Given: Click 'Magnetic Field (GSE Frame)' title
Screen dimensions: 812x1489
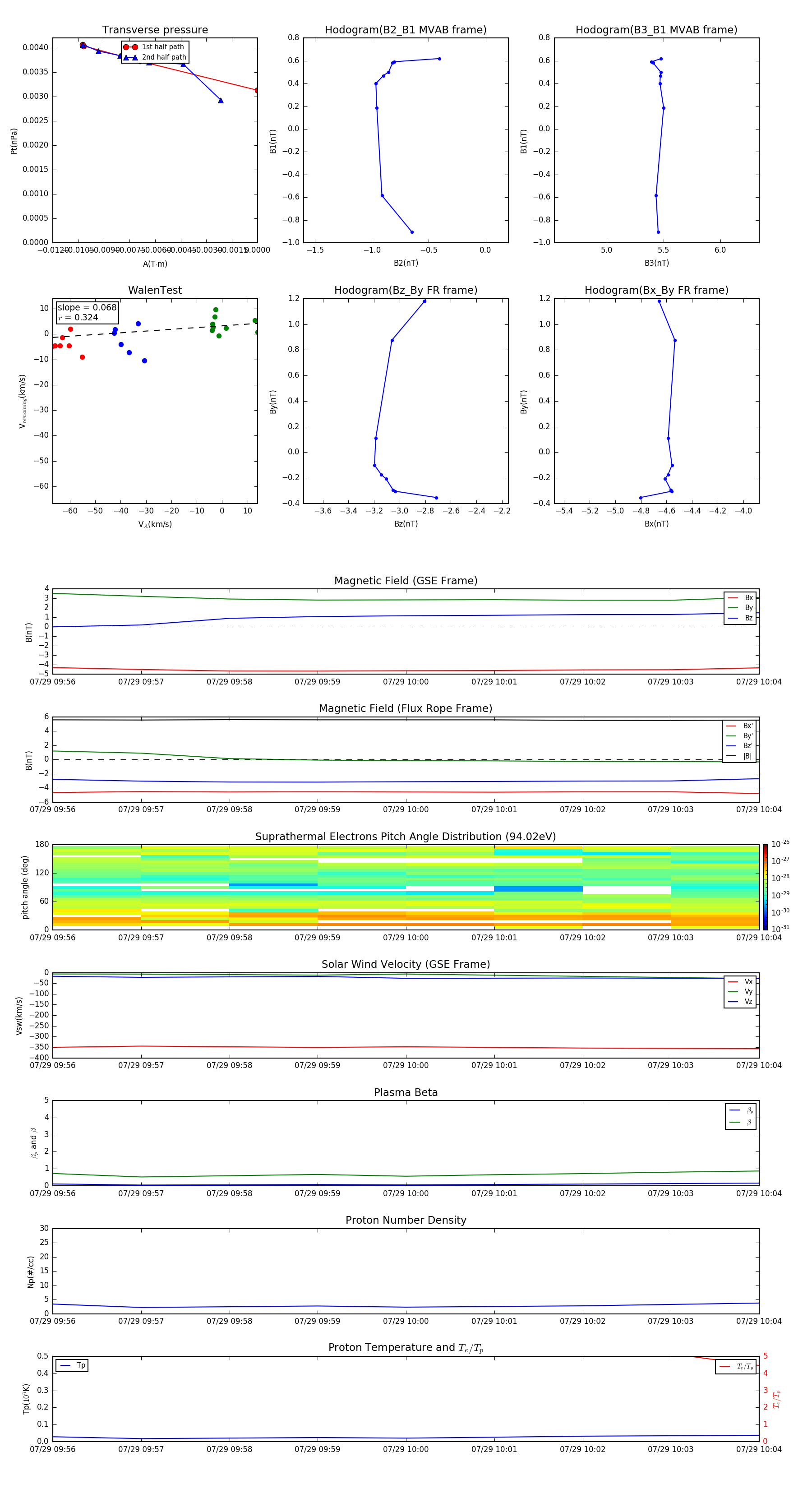Looking at the screenshot, I should click(x=406, y=581).
